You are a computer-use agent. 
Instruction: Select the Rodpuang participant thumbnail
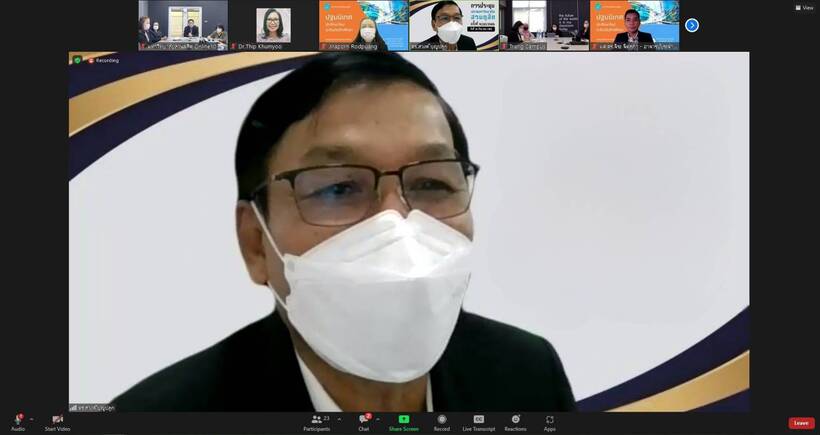pyautogui.click(x=364, y=25)
